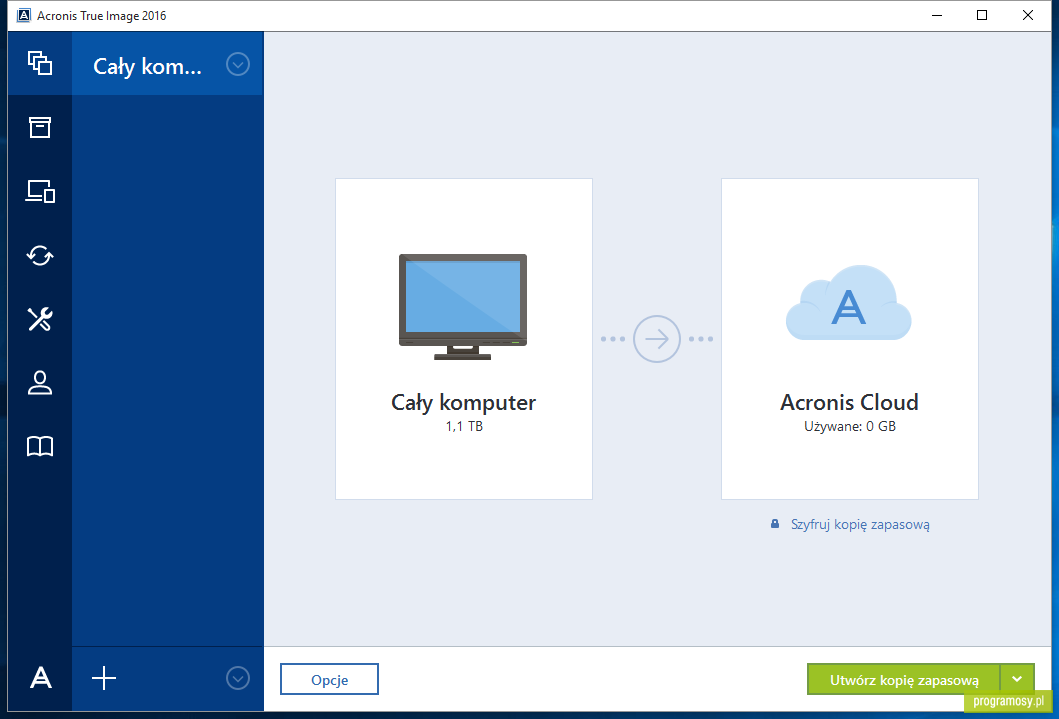
Task: Open dropdown arrow beside Utwórz kopię zapasową
Action: (1017, 679)
